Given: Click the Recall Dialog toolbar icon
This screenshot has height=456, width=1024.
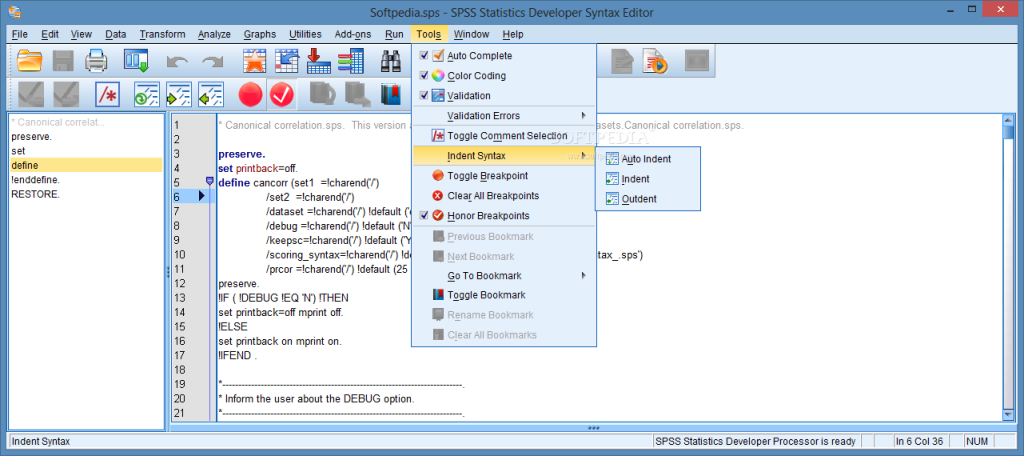Looking at the screenshot, I should (x=136, y=61).
